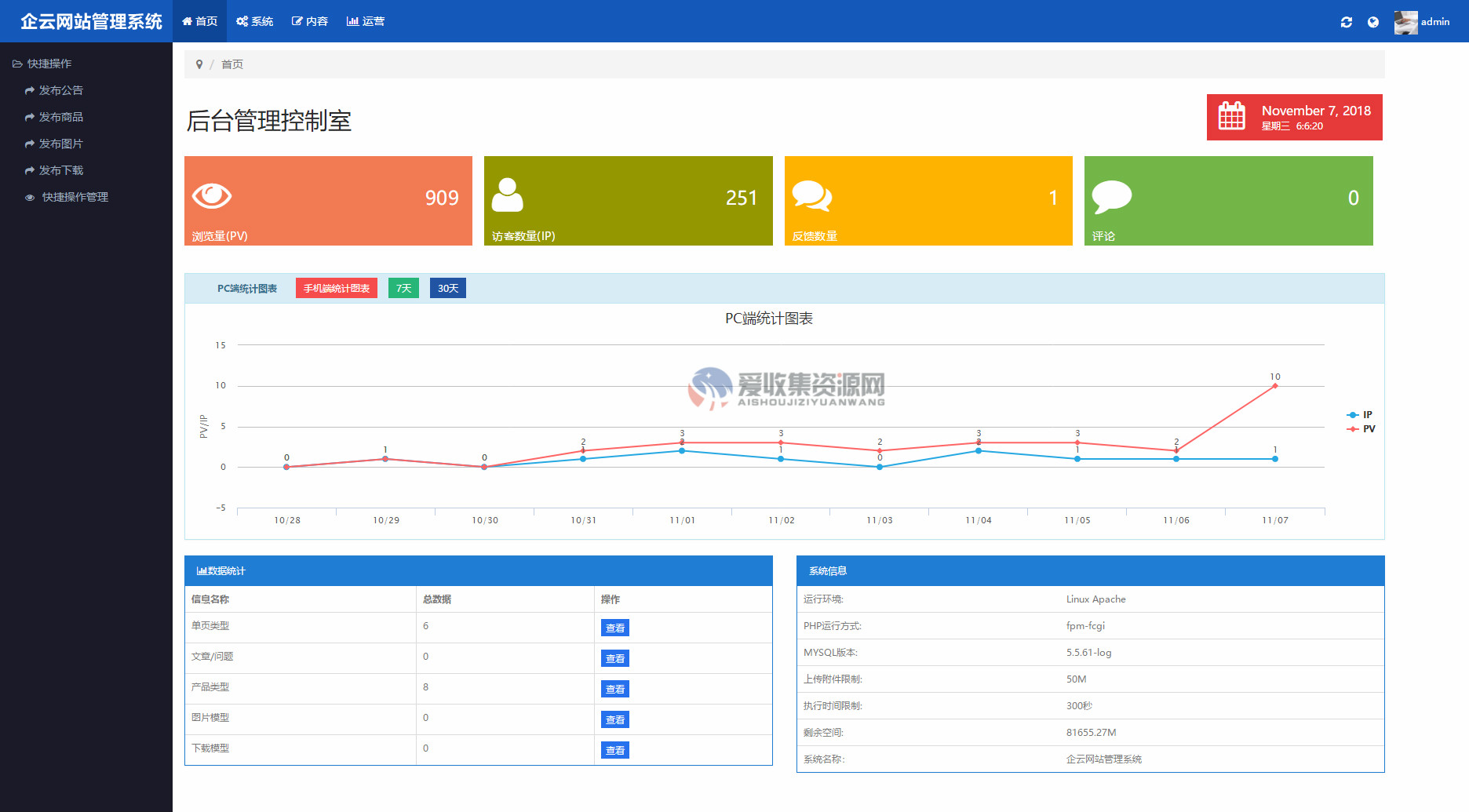This screenshot has width=1469, height=812.
Task: Click the eye icon on PV card
Action: click(212, 195)
